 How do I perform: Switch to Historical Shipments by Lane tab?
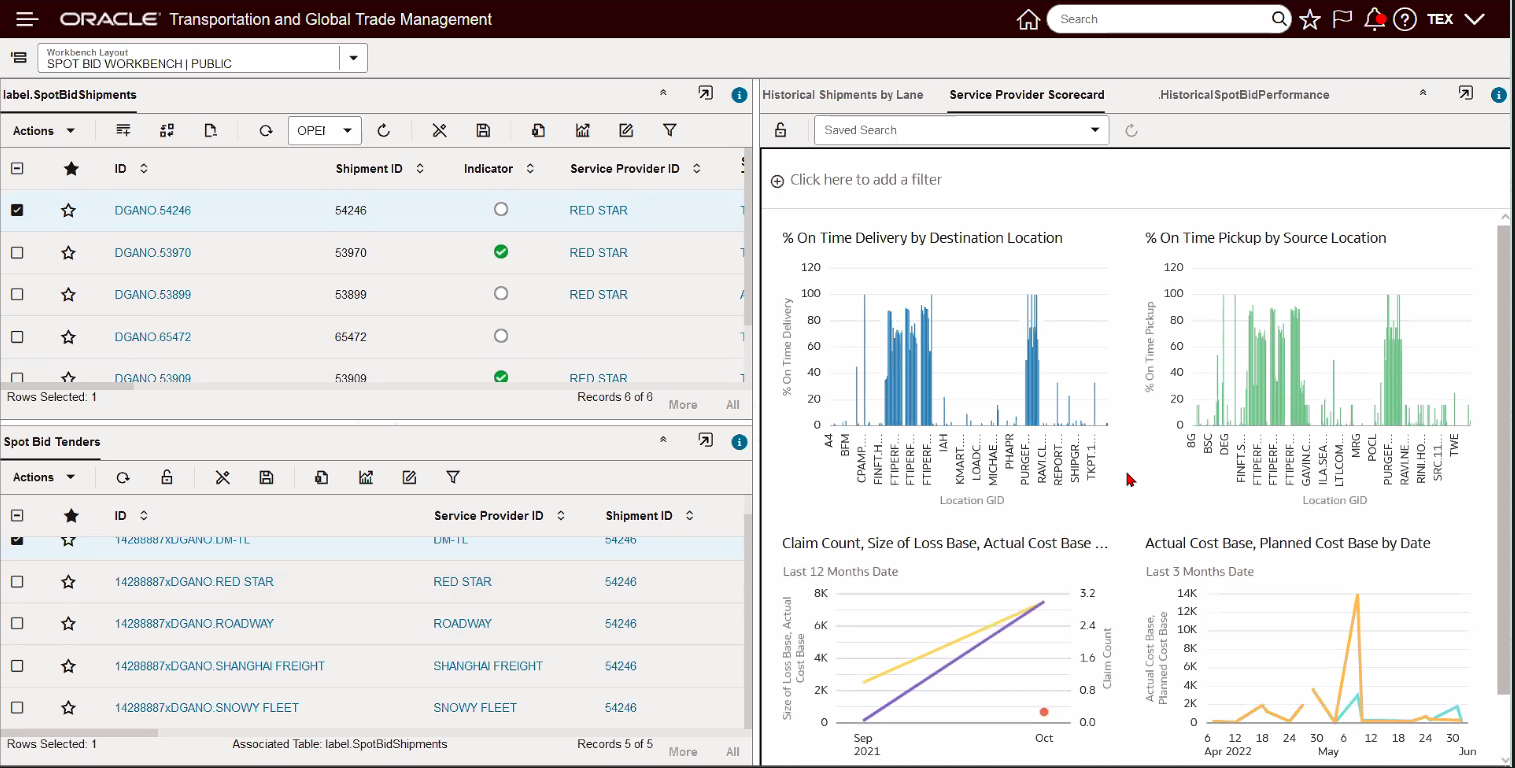(x=842, y=95)
